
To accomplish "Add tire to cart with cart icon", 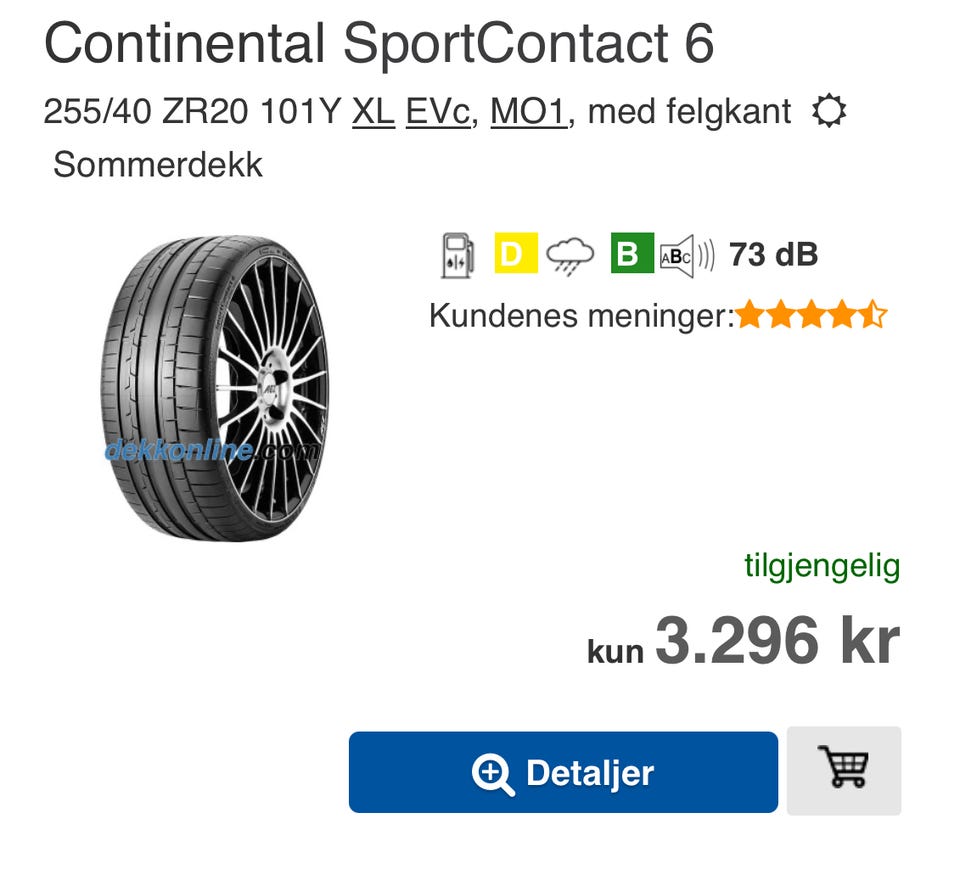I will [x=844, y=770].
